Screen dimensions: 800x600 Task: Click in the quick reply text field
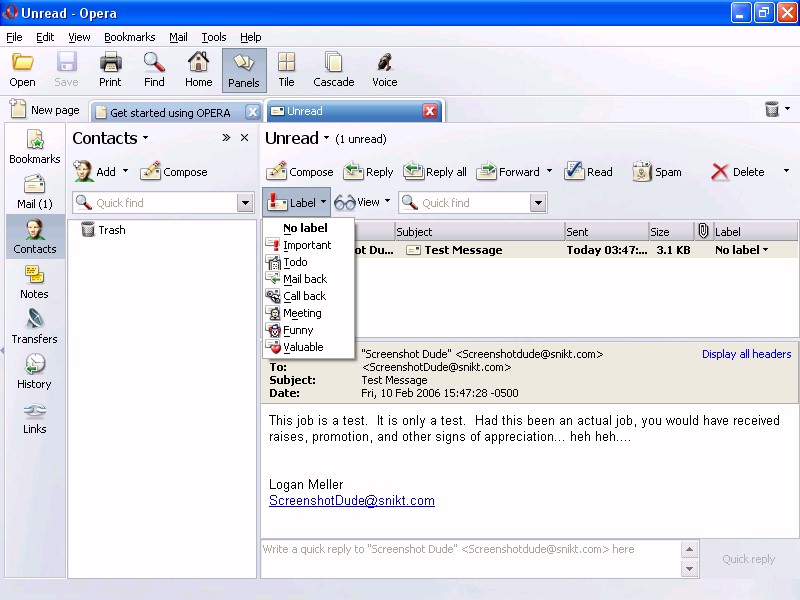click(470, 558)
